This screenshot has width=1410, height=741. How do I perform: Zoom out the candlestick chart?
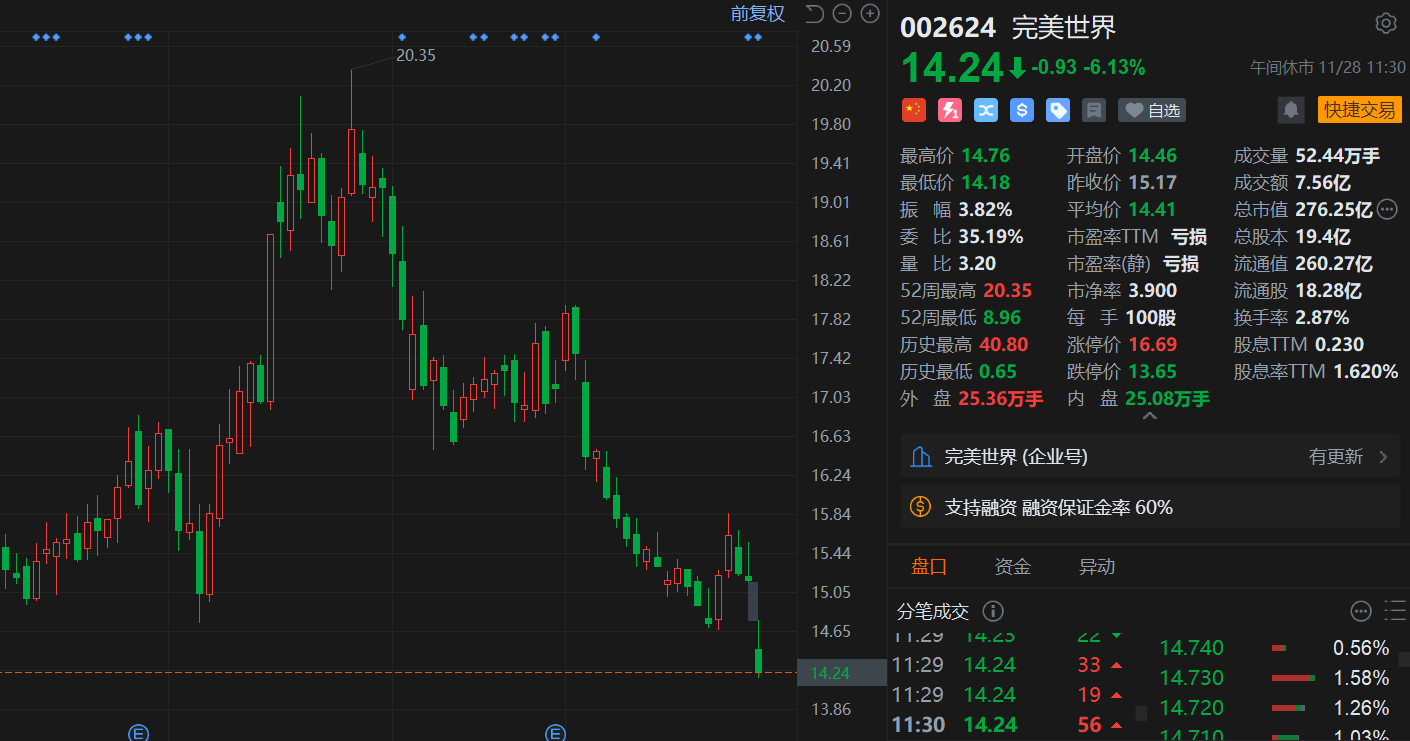[x=842, y=13]
